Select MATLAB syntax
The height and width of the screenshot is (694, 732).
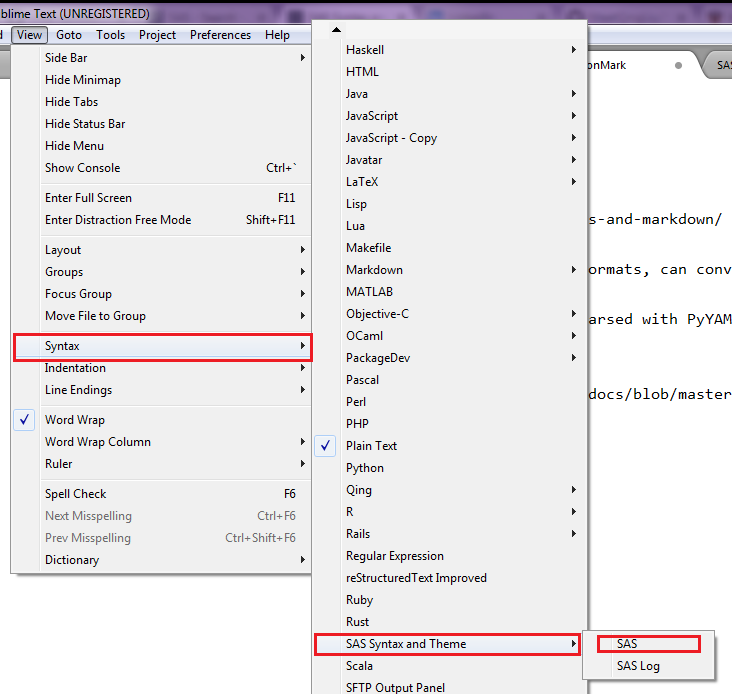[449, 292]
